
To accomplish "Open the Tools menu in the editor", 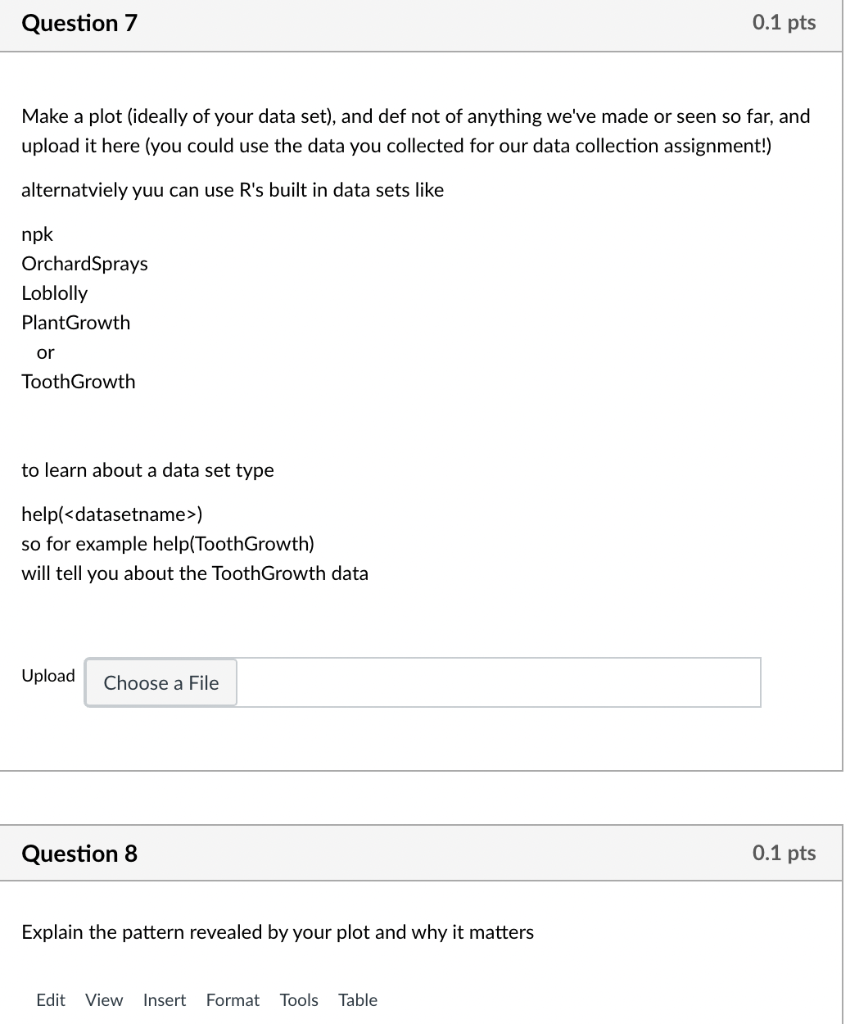I will 299,999.
